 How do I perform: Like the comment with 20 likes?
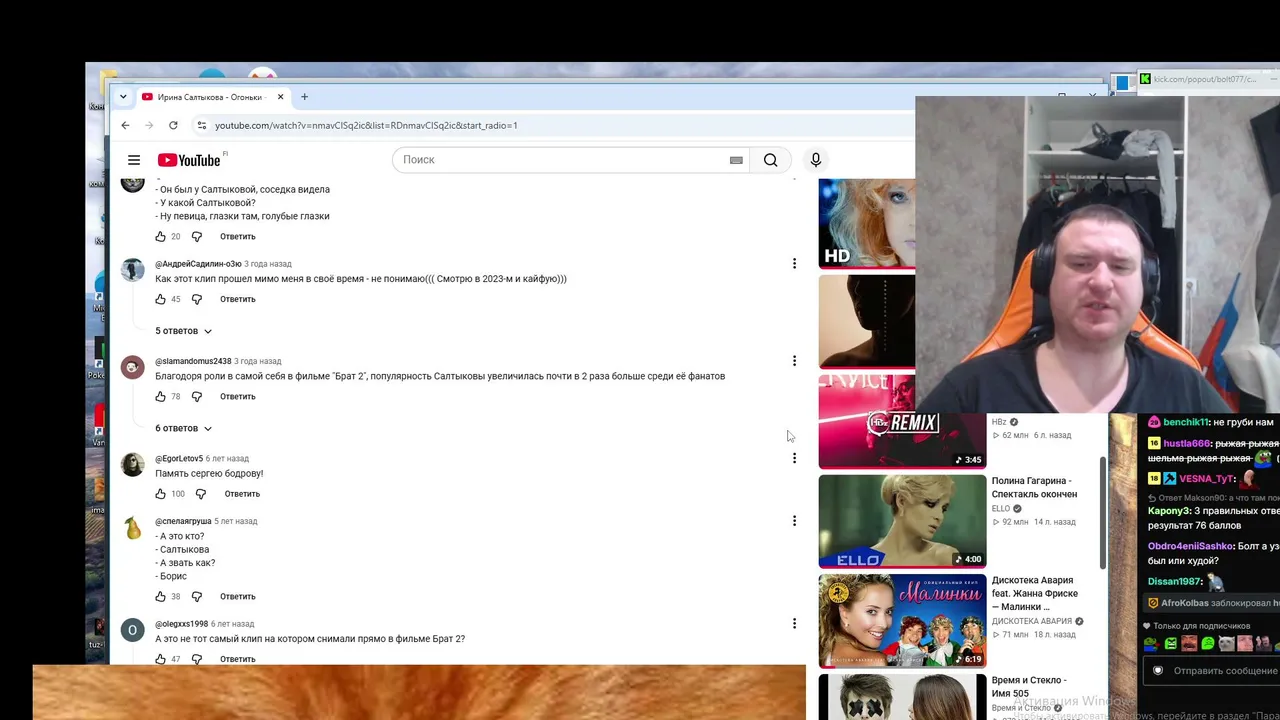tap(160, 237)
